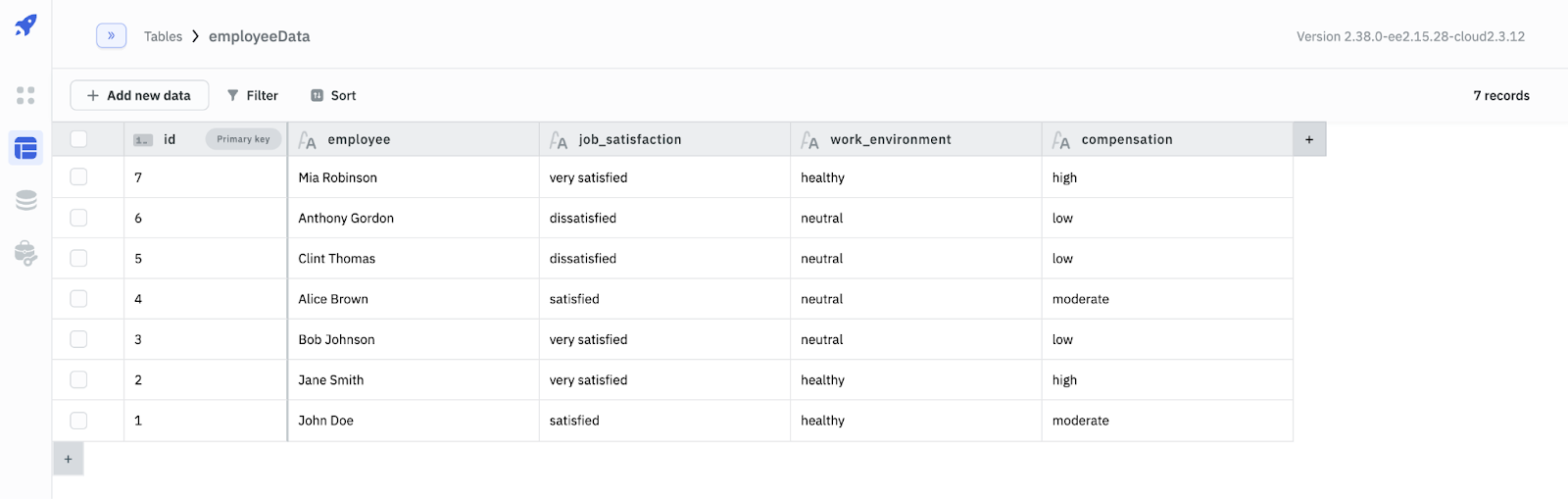The height and width of the screenshot is (499, 1568).
Task: Click the plus icon in Add new data
Action: (93, 95)
